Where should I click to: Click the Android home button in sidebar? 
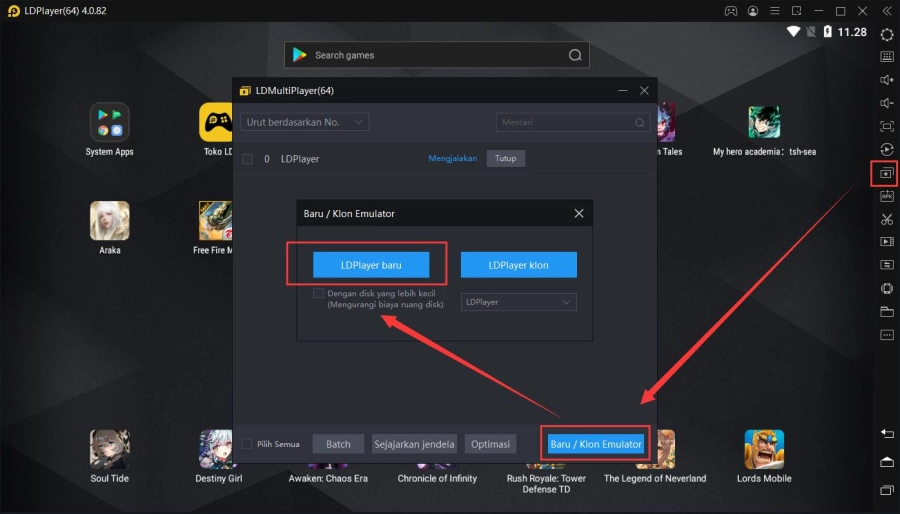pyautogui.click(x=887, y=462)
